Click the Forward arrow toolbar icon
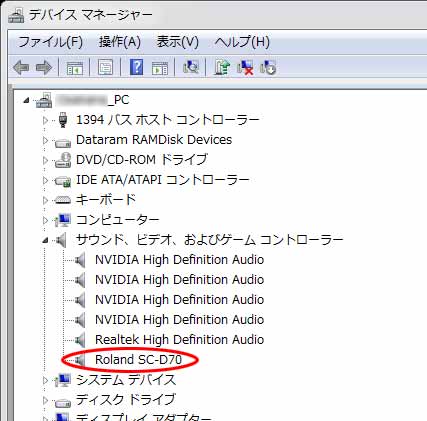 click(44, 68)
